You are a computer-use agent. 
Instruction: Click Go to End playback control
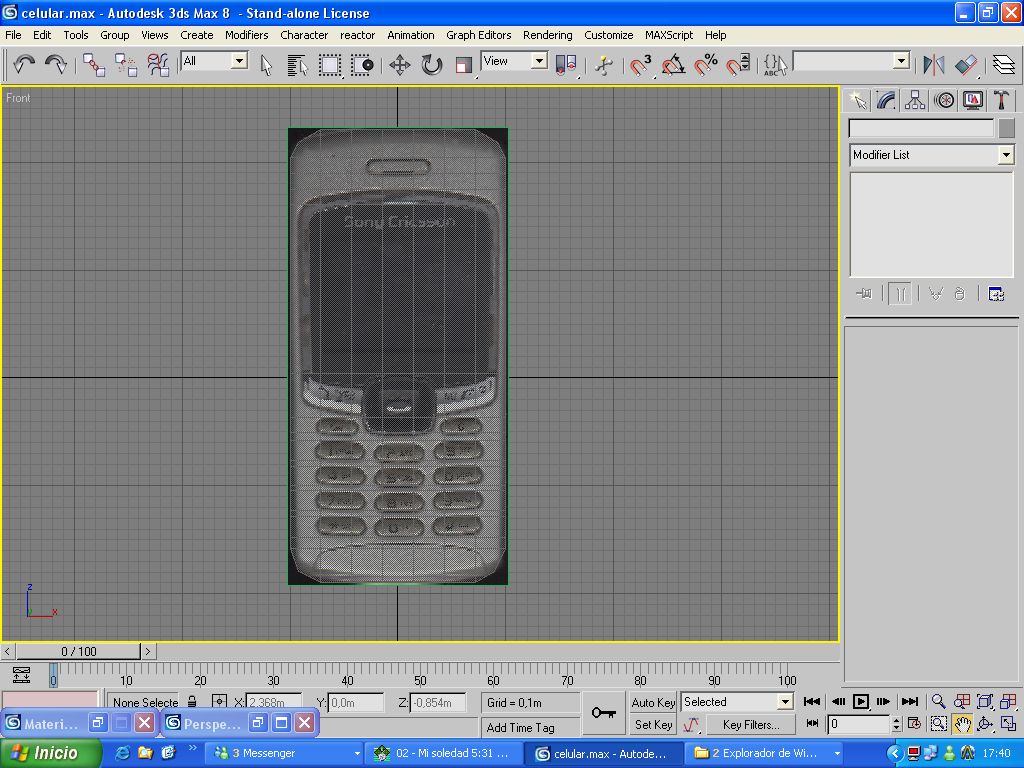(x=909, y=701)
